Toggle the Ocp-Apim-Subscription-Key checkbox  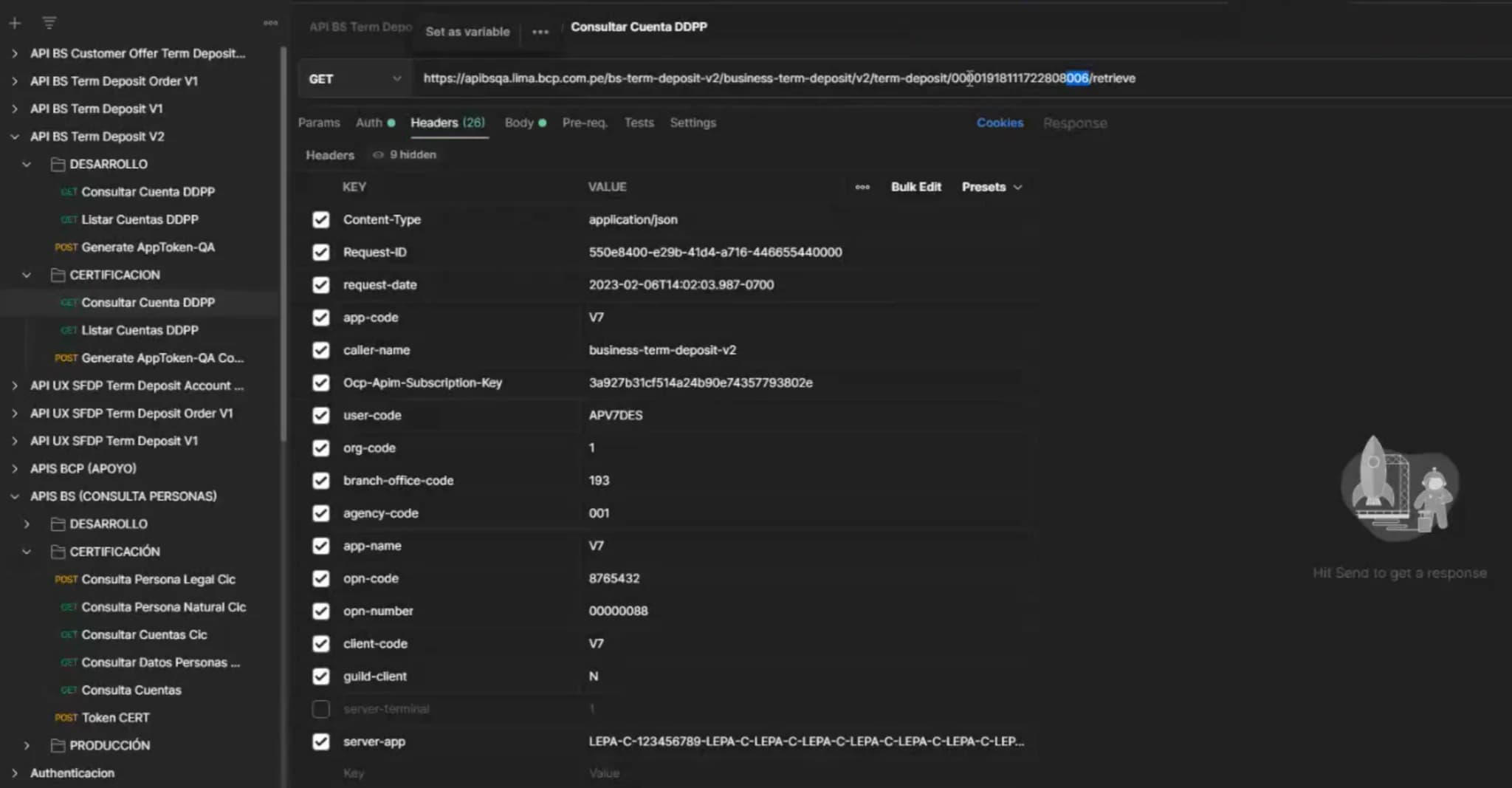click(320, 383)
